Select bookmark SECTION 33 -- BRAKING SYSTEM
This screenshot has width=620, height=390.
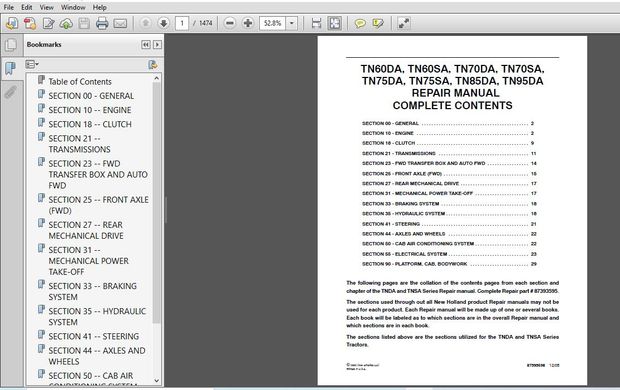tap(93, 291)
